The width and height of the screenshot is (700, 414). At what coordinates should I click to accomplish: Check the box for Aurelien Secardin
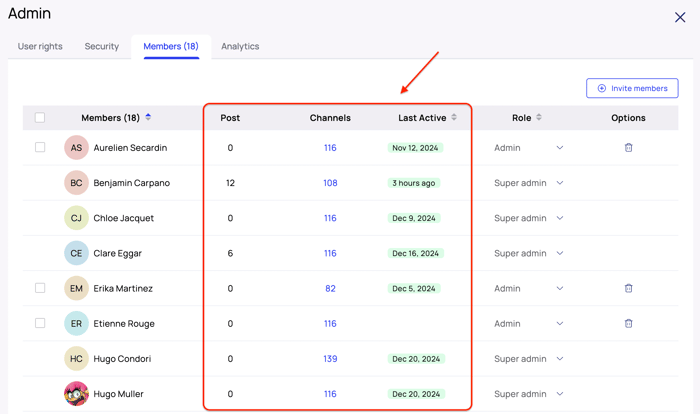coord(40,148)
